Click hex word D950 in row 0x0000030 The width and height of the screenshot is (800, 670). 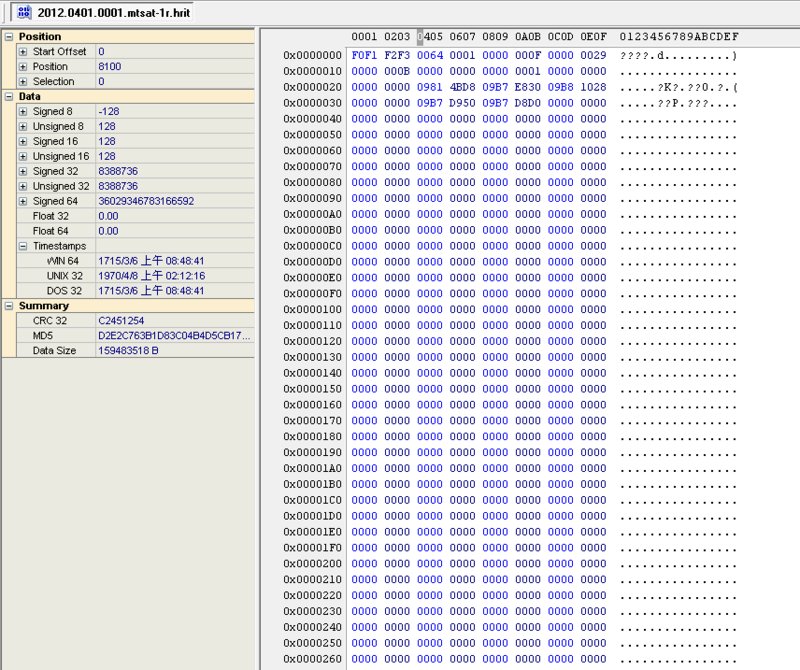coord(462,103)
